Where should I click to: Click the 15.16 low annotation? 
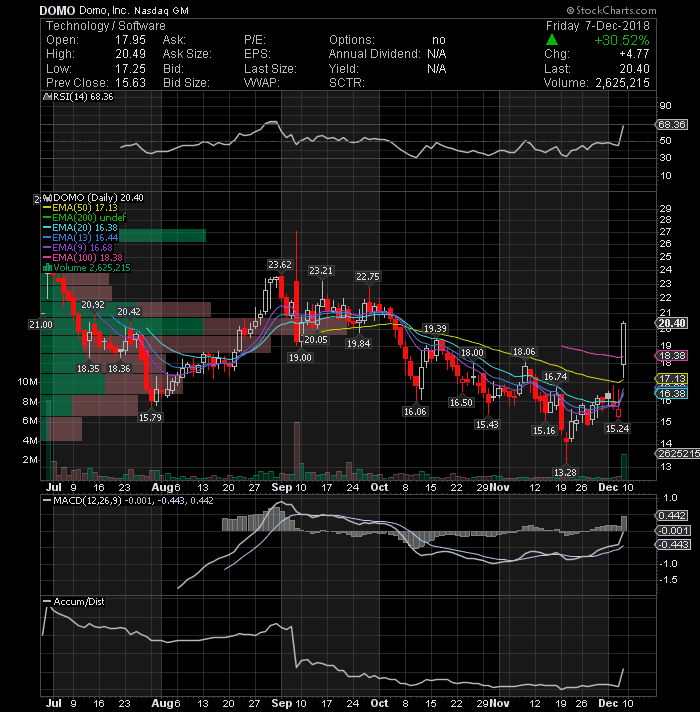[544, 430]
